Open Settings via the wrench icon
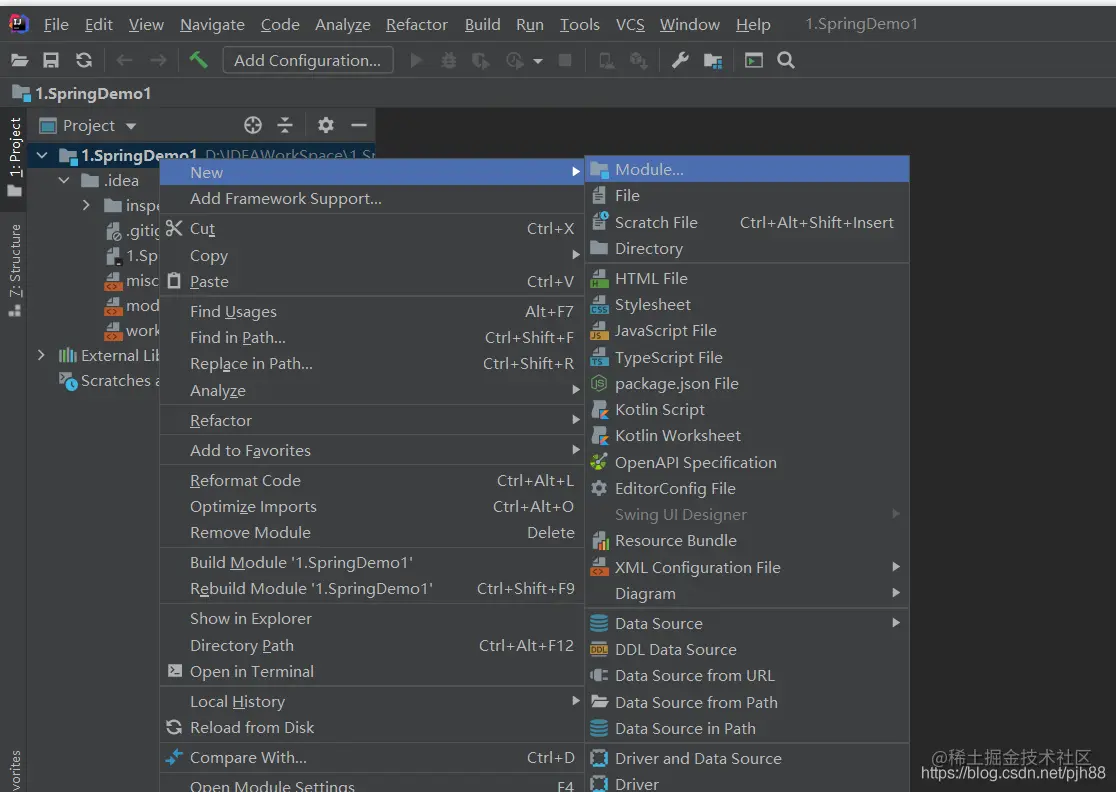 point(680,60)
